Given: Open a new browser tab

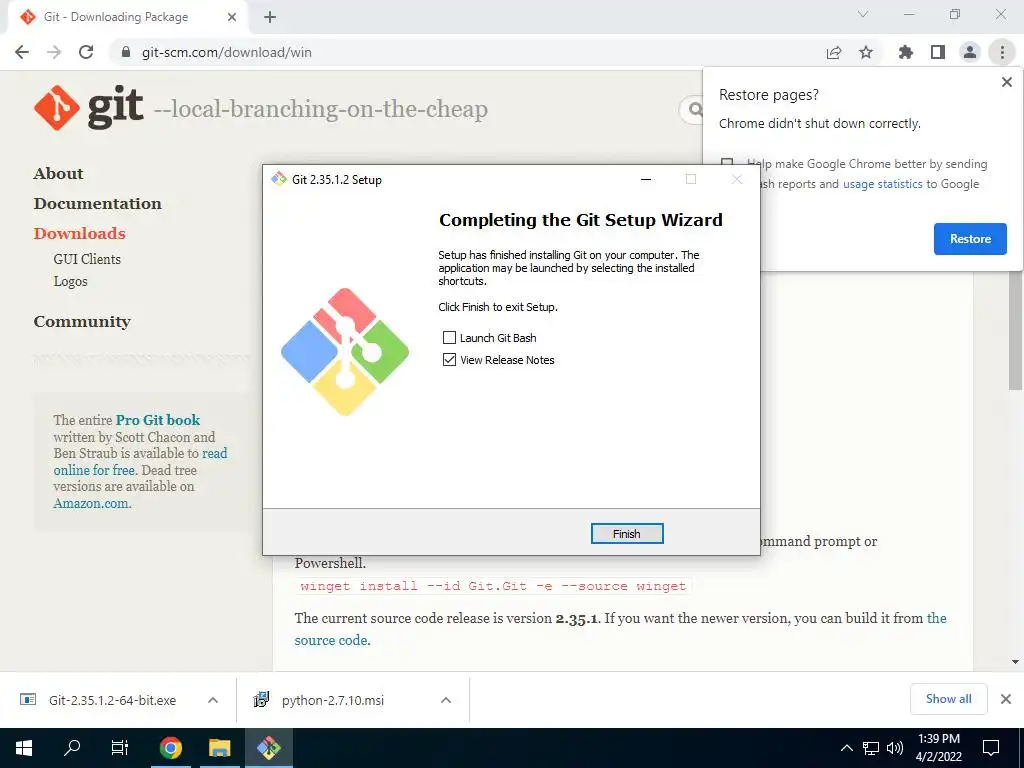Looking at the screenshot, I should tap(270, 17).
